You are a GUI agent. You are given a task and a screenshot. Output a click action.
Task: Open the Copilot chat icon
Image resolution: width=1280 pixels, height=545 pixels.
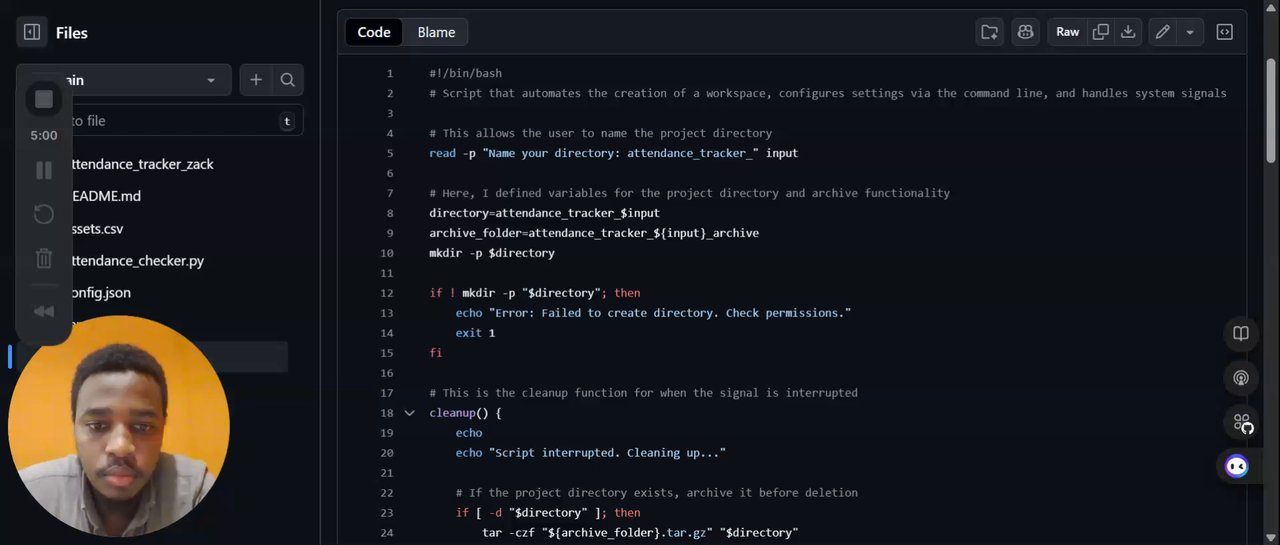pyautogui.click(x=1025, y=32)
